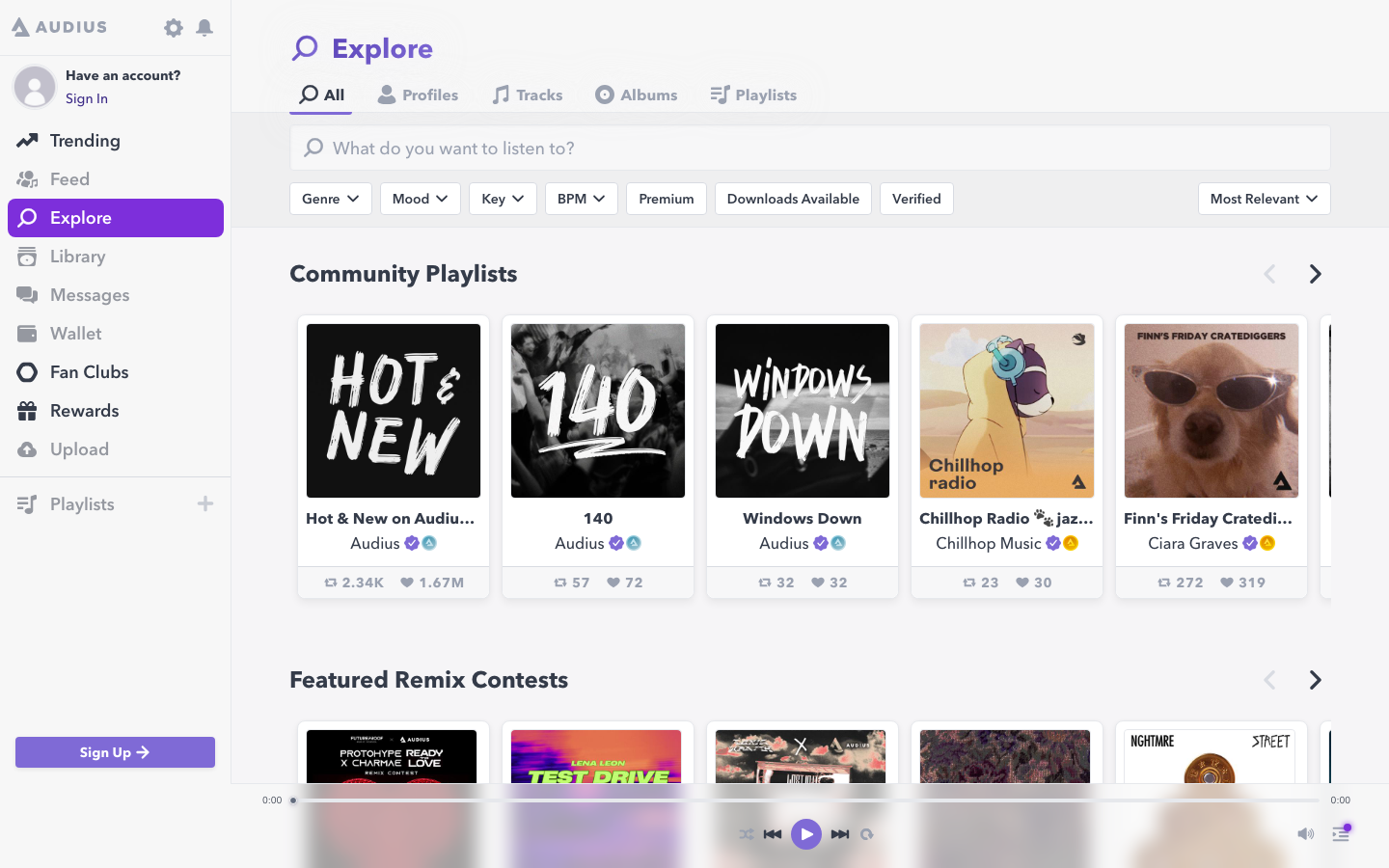Expand the Genre filter dropdown

[x=331, y=199]
